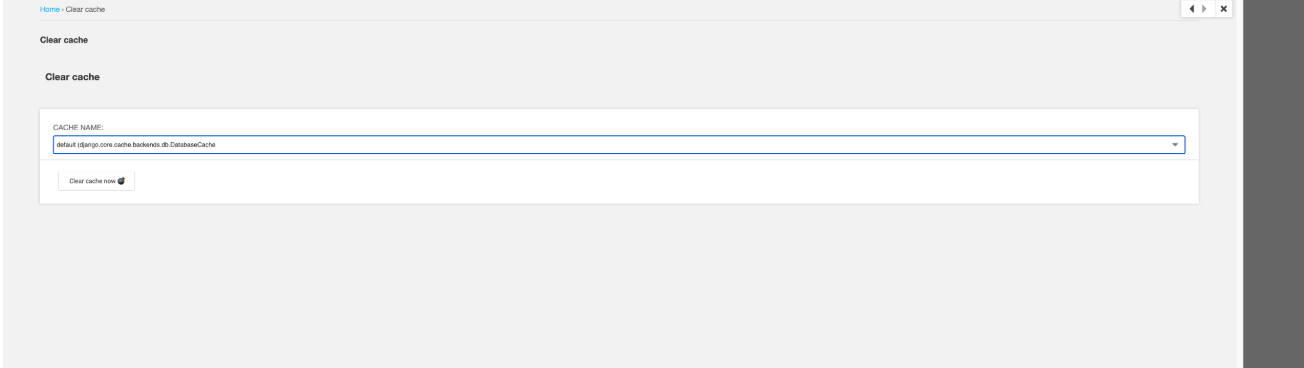Open the Home breadcrumb link
Image resolution: width=1304 pixels, height=368 pixels.
pos(49,9)
